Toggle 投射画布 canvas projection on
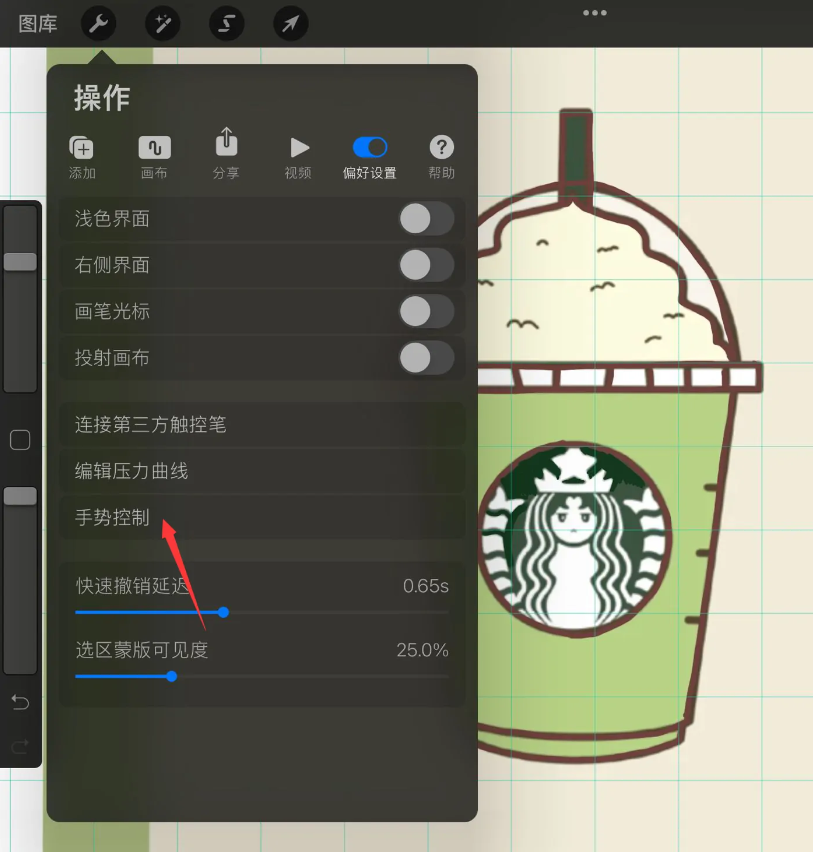This screenshot has width=813, height=852. point(427,357)
